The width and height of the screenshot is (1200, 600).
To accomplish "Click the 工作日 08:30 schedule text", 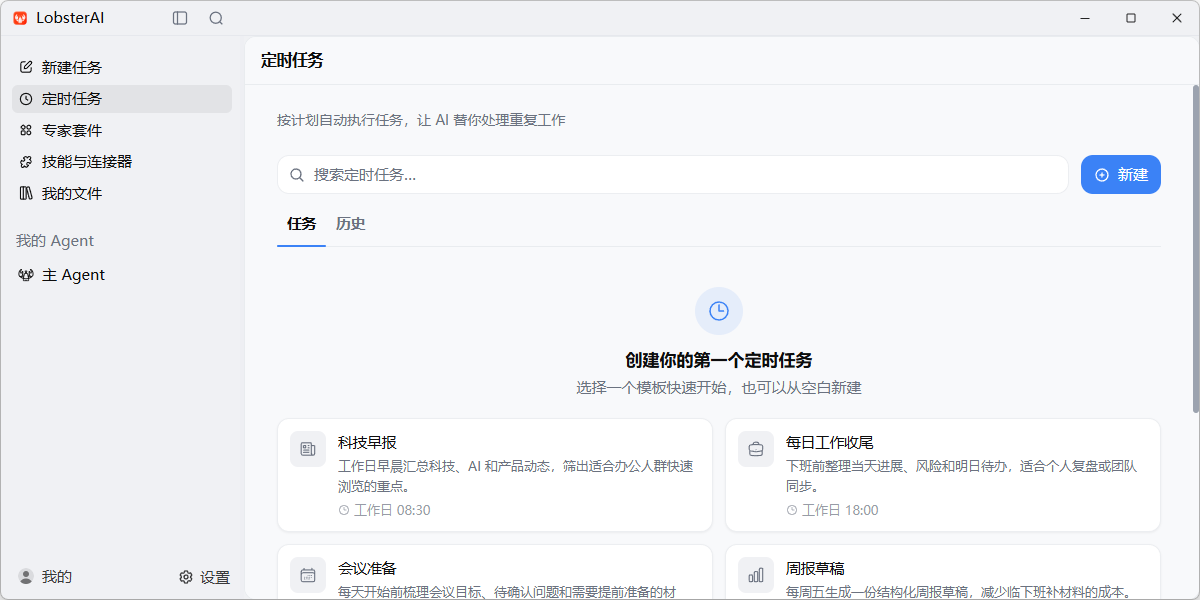I will point(392,510).
